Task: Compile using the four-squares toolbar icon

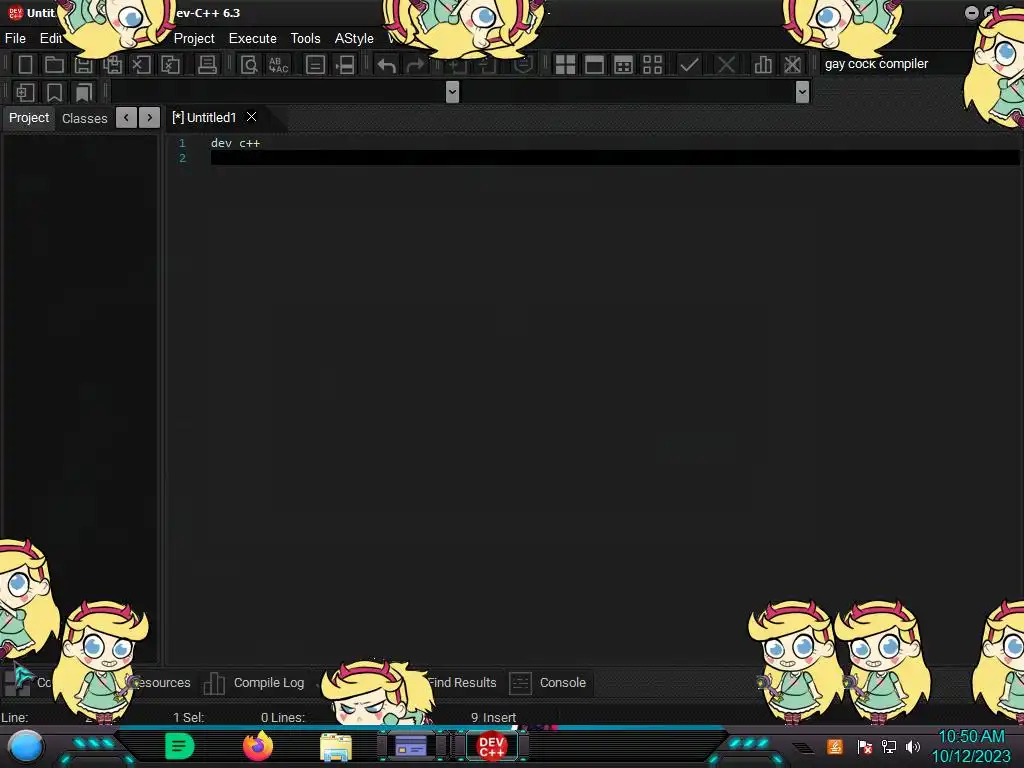Action: click(565, 64)
